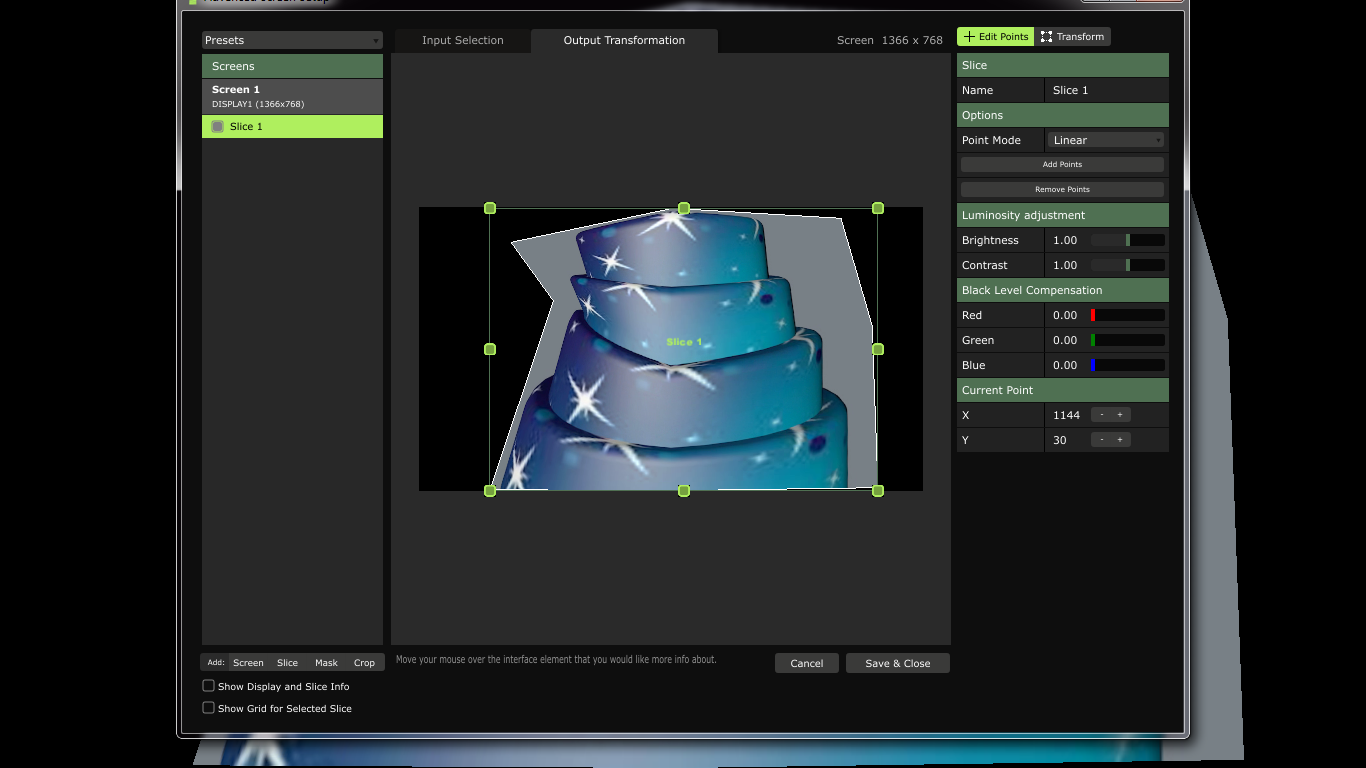Viewport: 1366px width, 768px height.
Task: Click the Slice Name field showing Slice 1
Action: (1106, 90)
